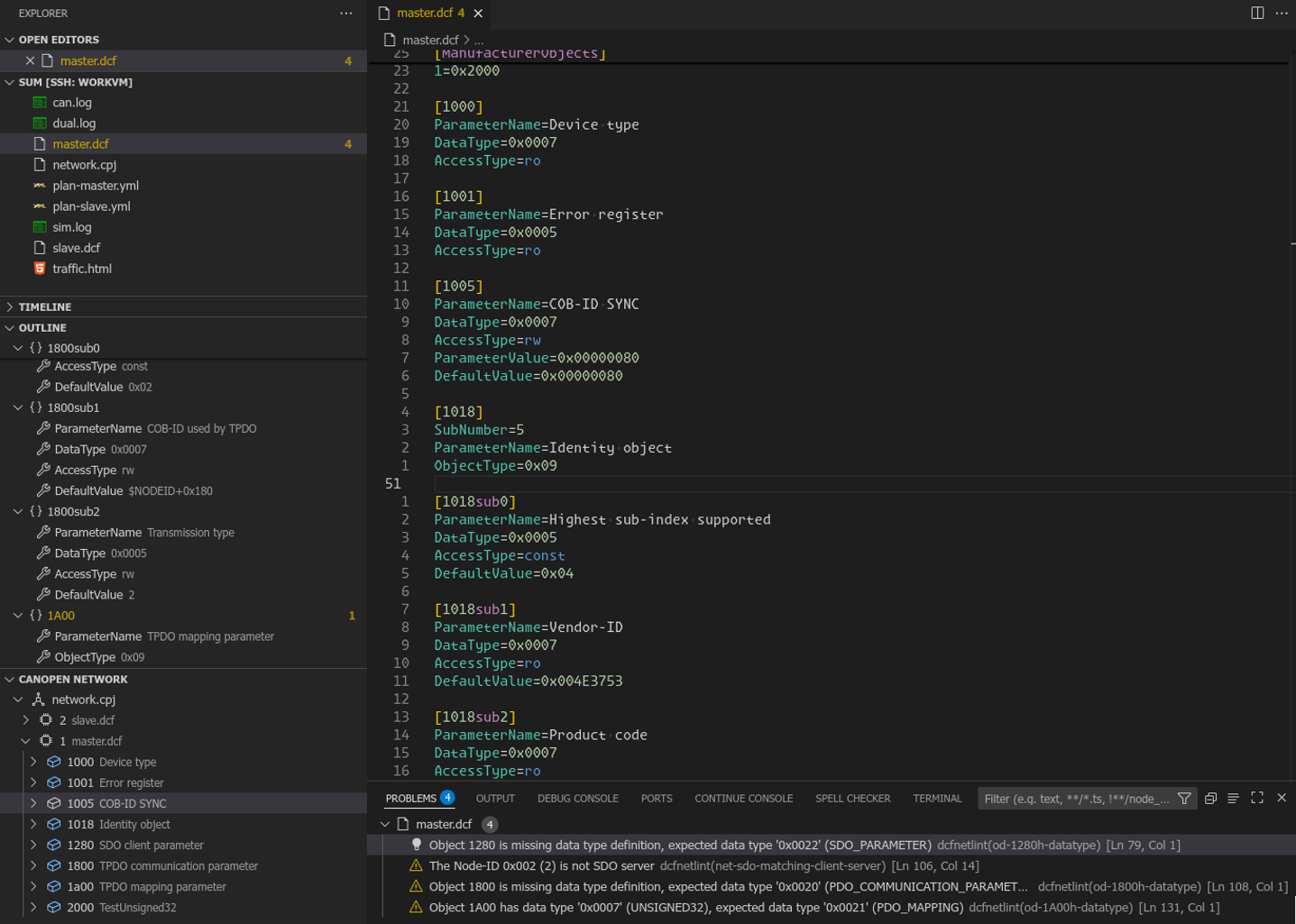1296x924 pixels.
Task: Toggle view as table icon in Problems
Action: pyautogui.click(x=1233, y=799)
